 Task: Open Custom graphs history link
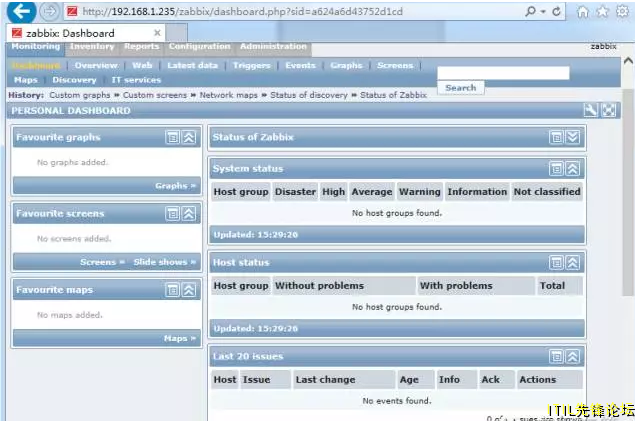(80, 95)
